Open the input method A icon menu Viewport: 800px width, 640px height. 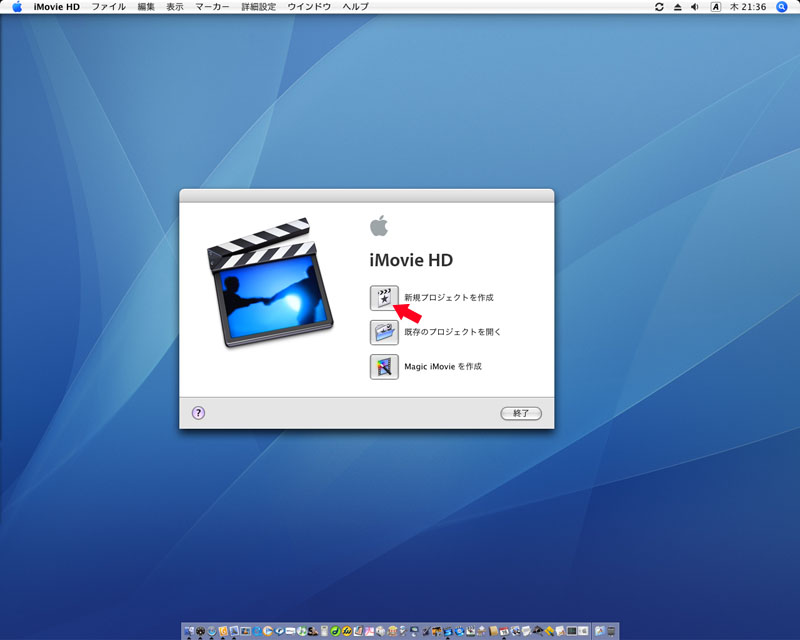point(716,7)
